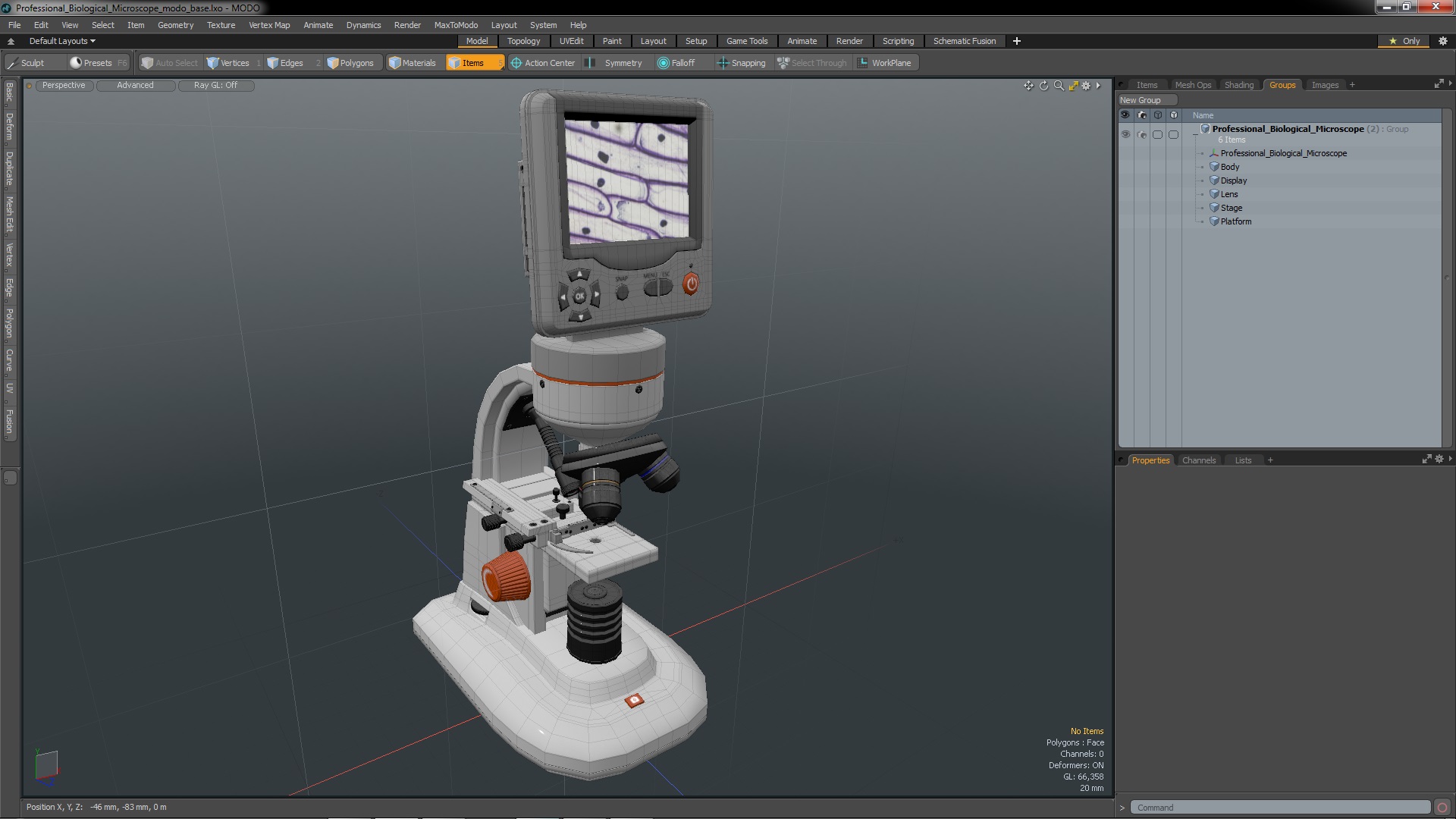This screenshot has width=1456, height=819.
Task: Click the Lens mesh item icon
Action: pyautogui.click(x=1214, y=194)
